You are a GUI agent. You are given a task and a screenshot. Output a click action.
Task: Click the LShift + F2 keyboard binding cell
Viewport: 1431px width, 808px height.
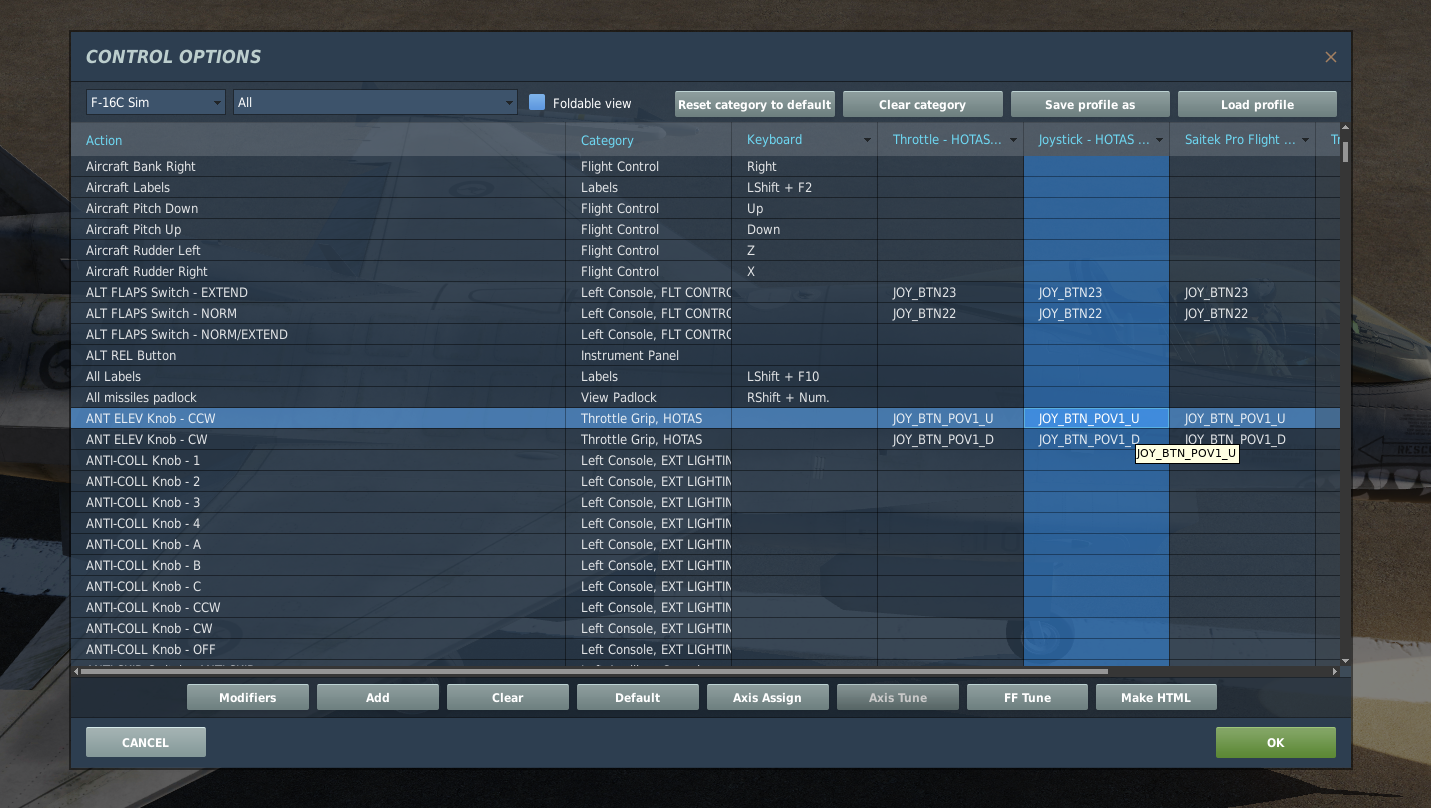tap(804, 187)
